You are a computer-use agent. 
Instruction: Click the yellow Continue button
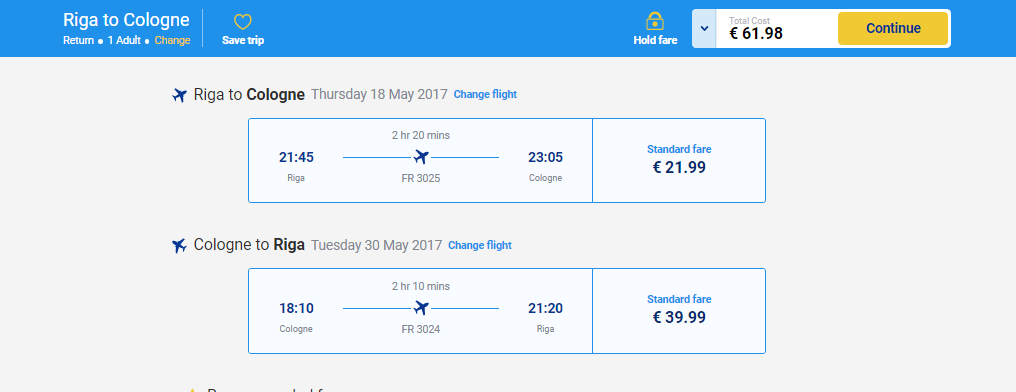[893, 29]
